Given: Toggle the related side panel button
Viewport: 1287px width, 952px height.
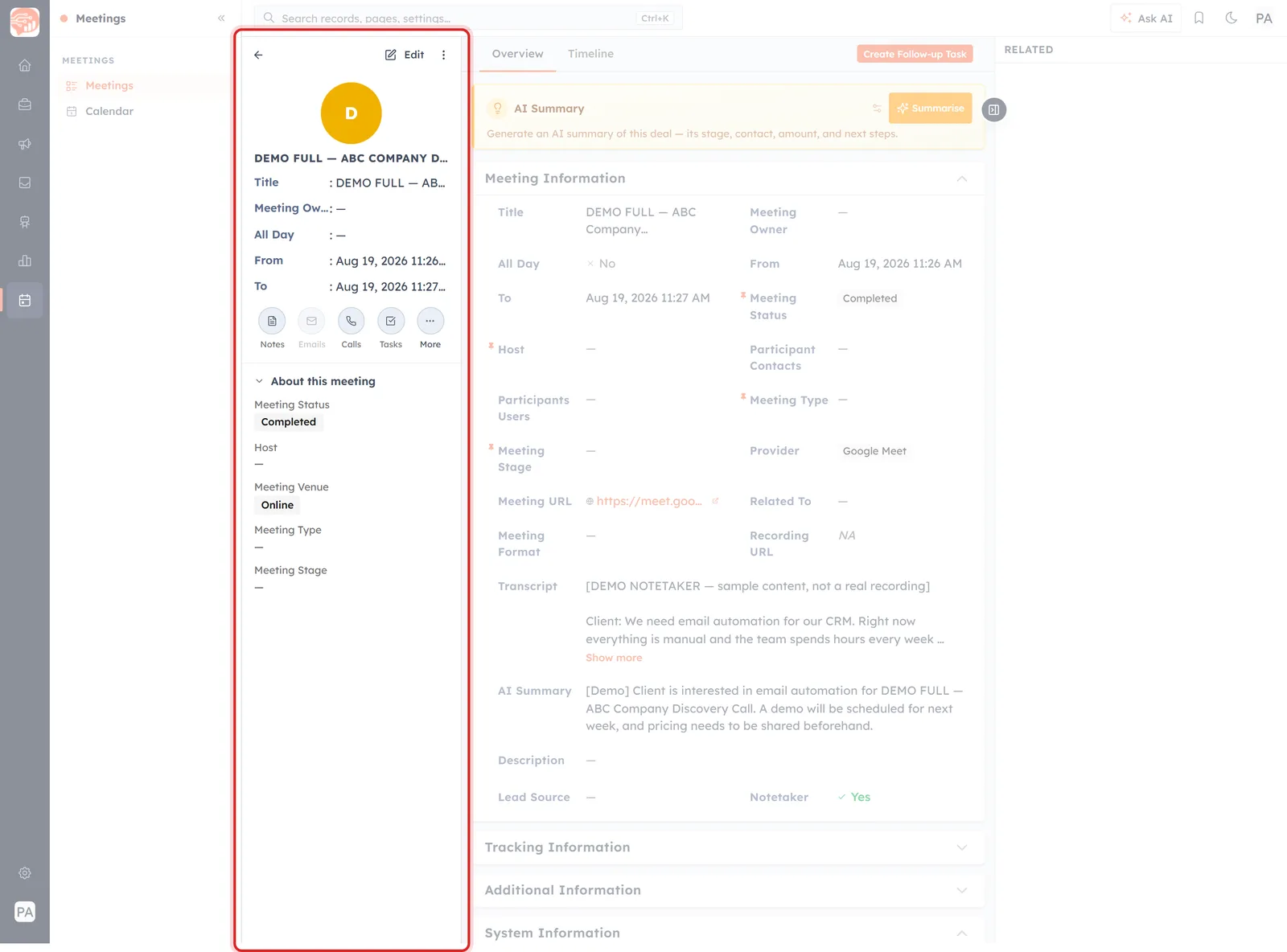Looking at the screenshot, I should pos(994,109).
